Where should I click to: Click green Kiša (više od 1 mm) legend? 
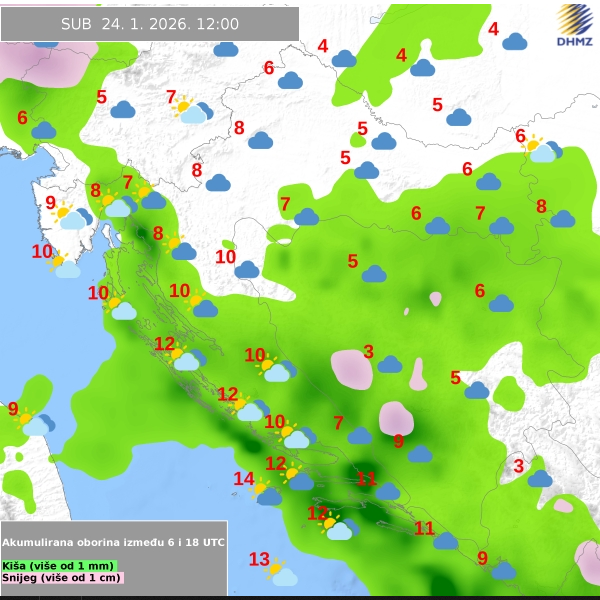(x=60, y=566)
